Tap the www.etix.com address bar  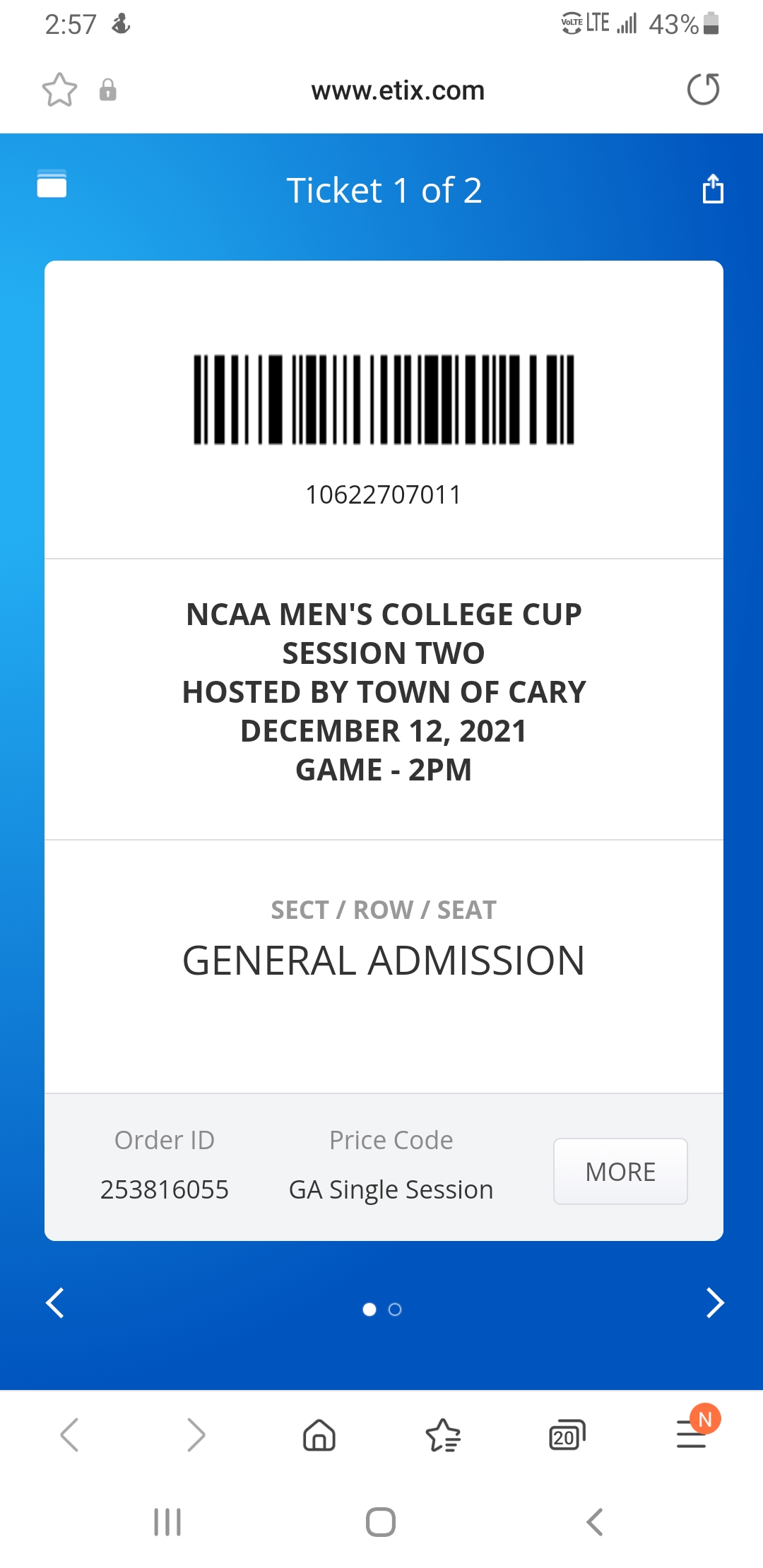point(398,90)
